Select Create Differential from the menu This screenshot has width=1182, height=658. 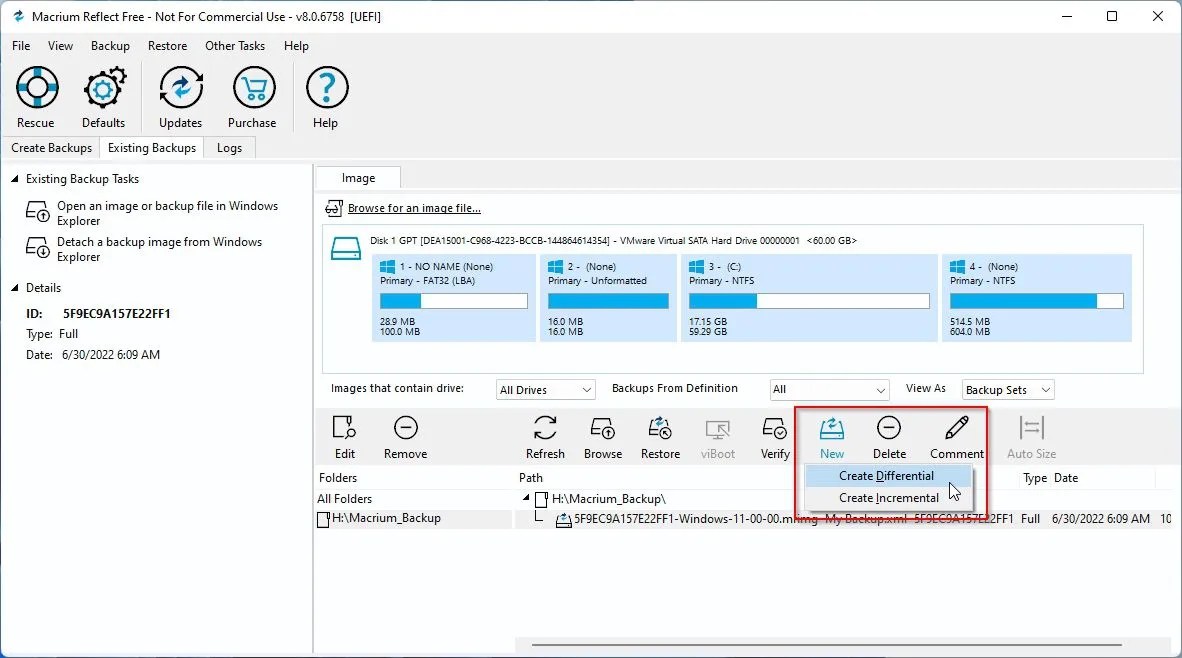888,475
